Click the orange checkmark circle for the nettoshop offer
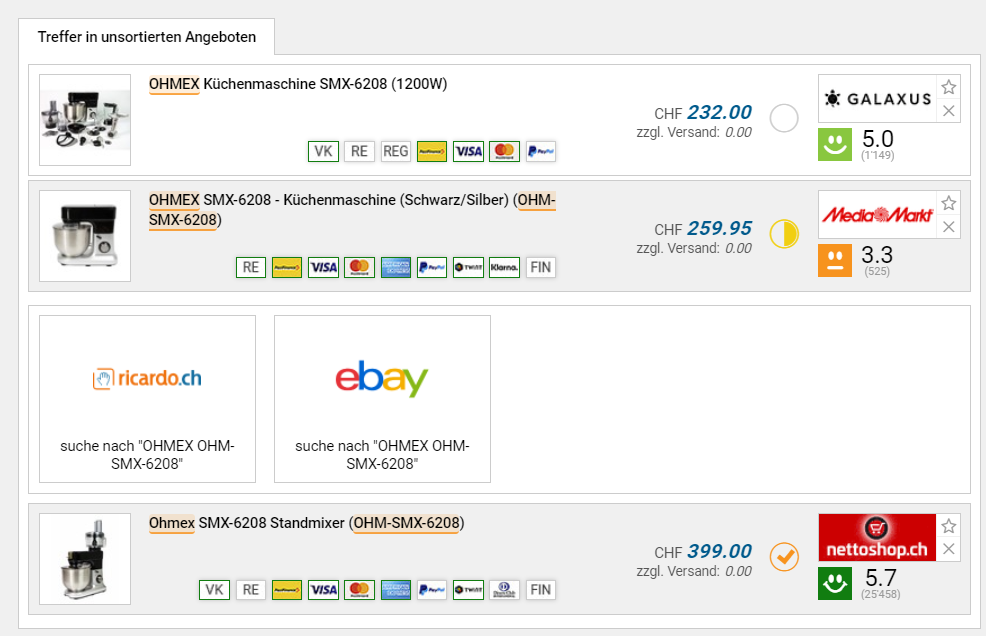The height and width of the screenshot is (636, 986). (x=784, y=557)
